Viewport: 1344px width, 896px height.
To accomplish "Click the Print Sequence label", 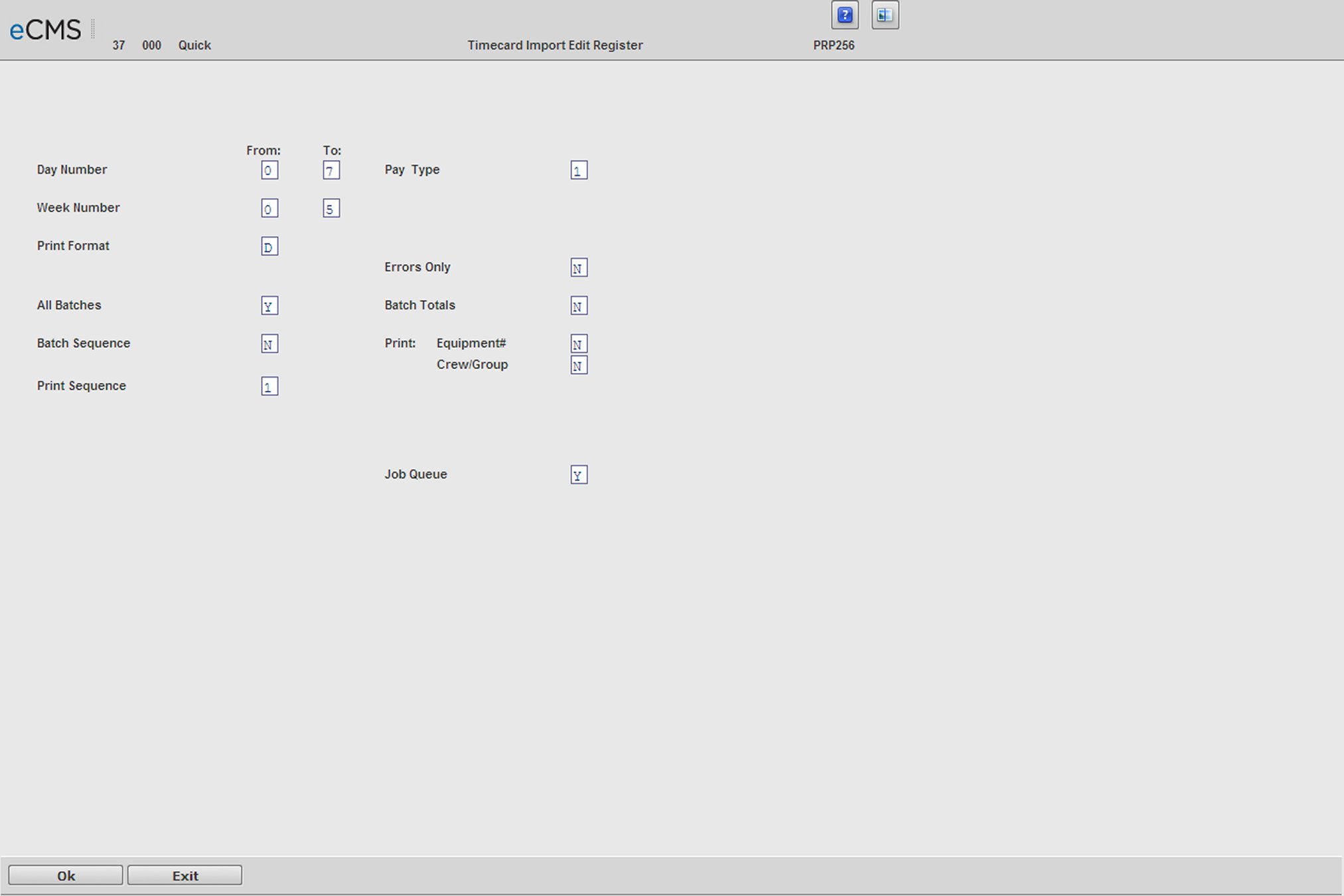I will pos(82,386).
